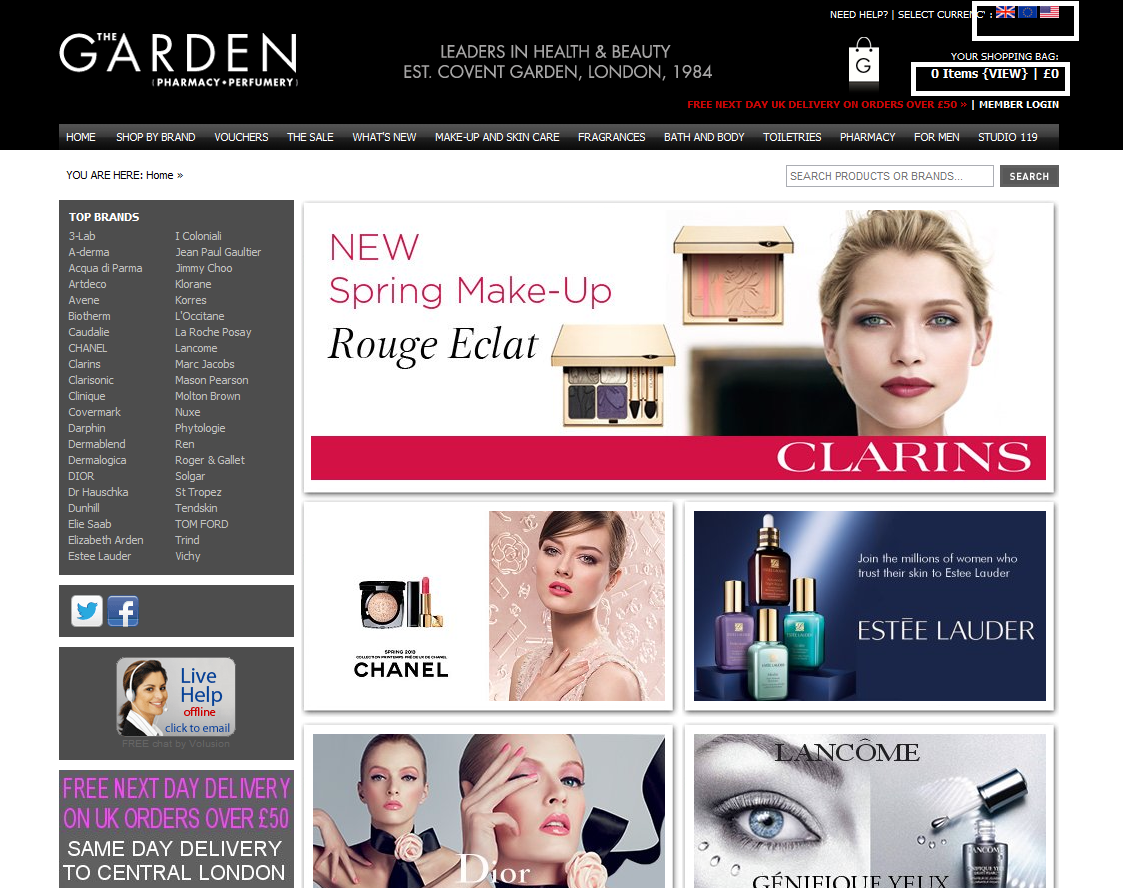
Task: Click The Garden Pharmacy logo
Action: [178, 60]
